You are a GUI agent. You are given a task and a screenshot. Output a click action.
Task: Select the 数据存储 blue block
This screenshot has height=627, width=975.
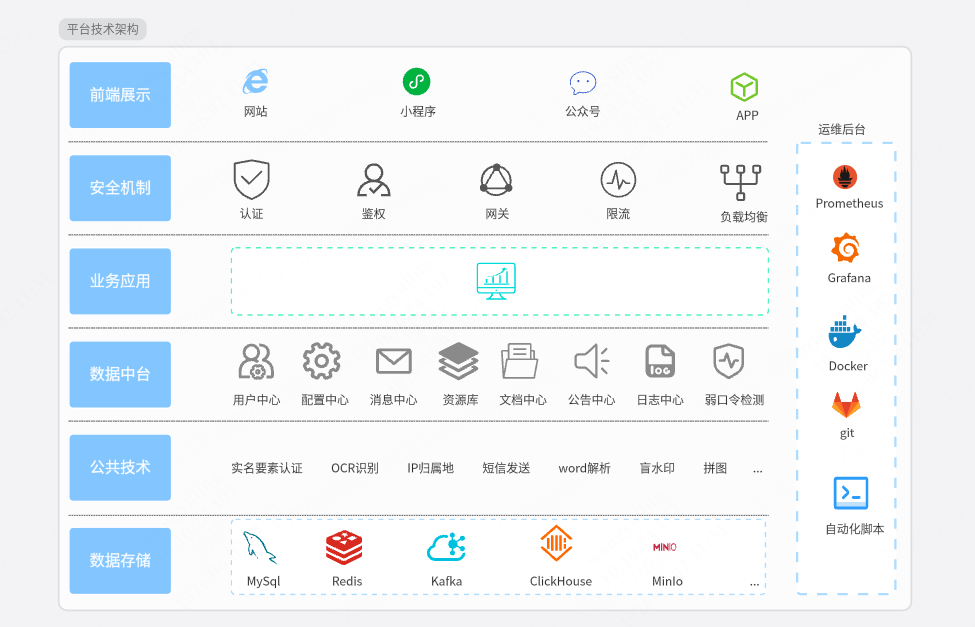coord(120,561)
